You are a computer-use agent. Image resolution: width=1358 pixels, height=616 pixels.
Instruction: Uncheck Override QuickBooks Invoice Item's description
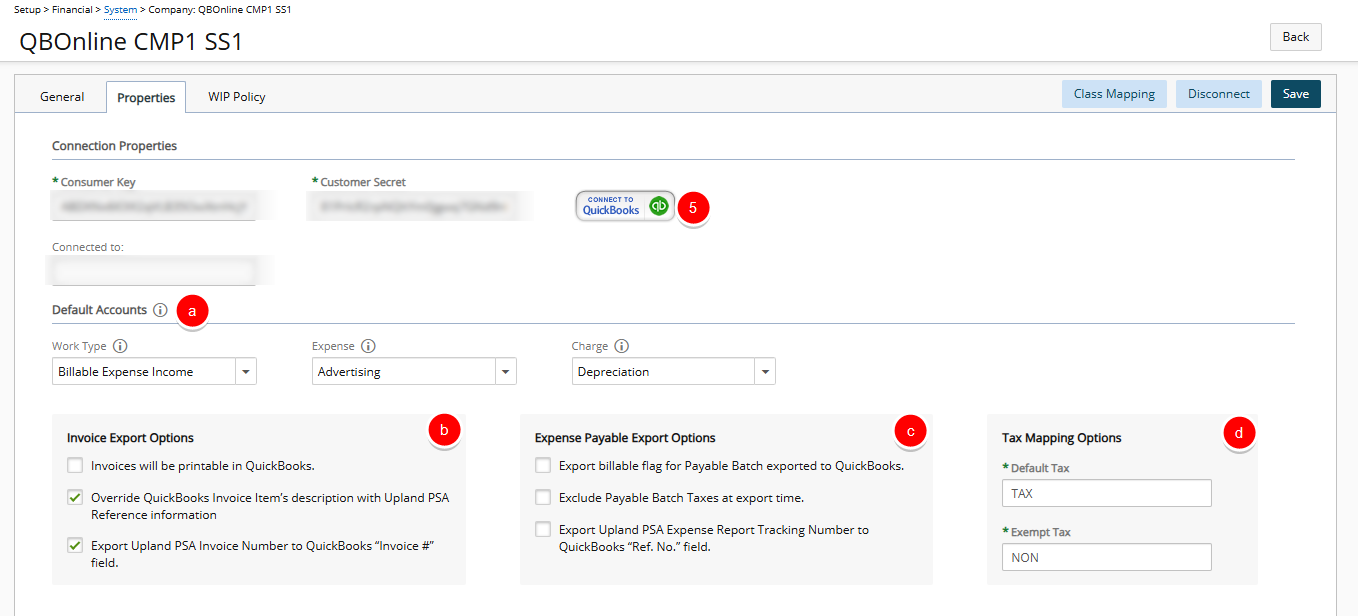click(75, 497)
